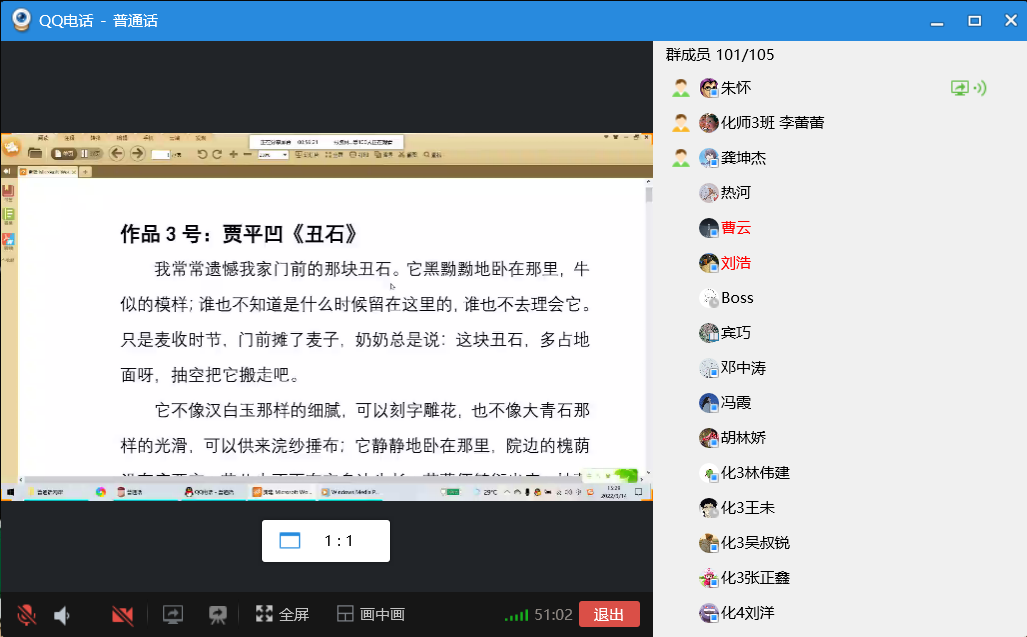Click the 群成员 101/105 header
The width and height of the screenshot is (1027, 637).
(720, 55)
